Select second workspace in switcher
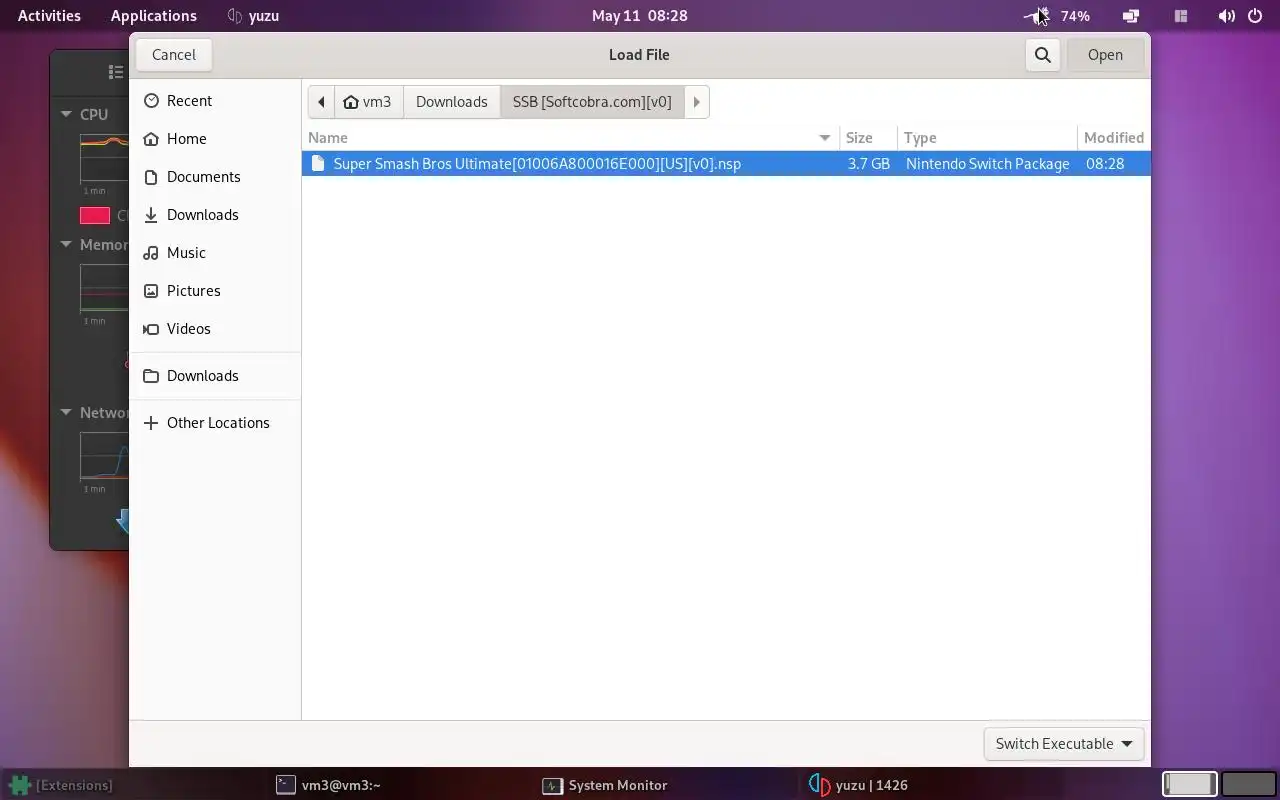 tap(1249, 784)
